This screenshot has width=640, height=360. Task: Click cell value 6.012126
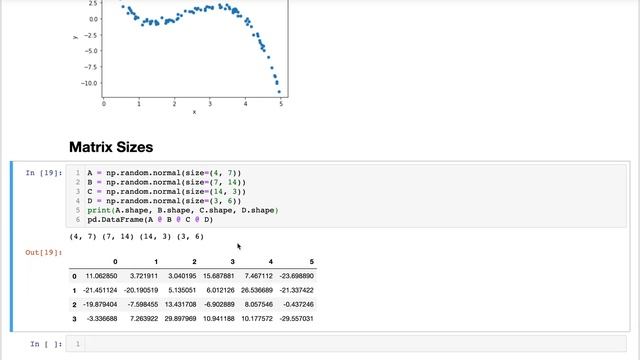click(x=220, y=291)
